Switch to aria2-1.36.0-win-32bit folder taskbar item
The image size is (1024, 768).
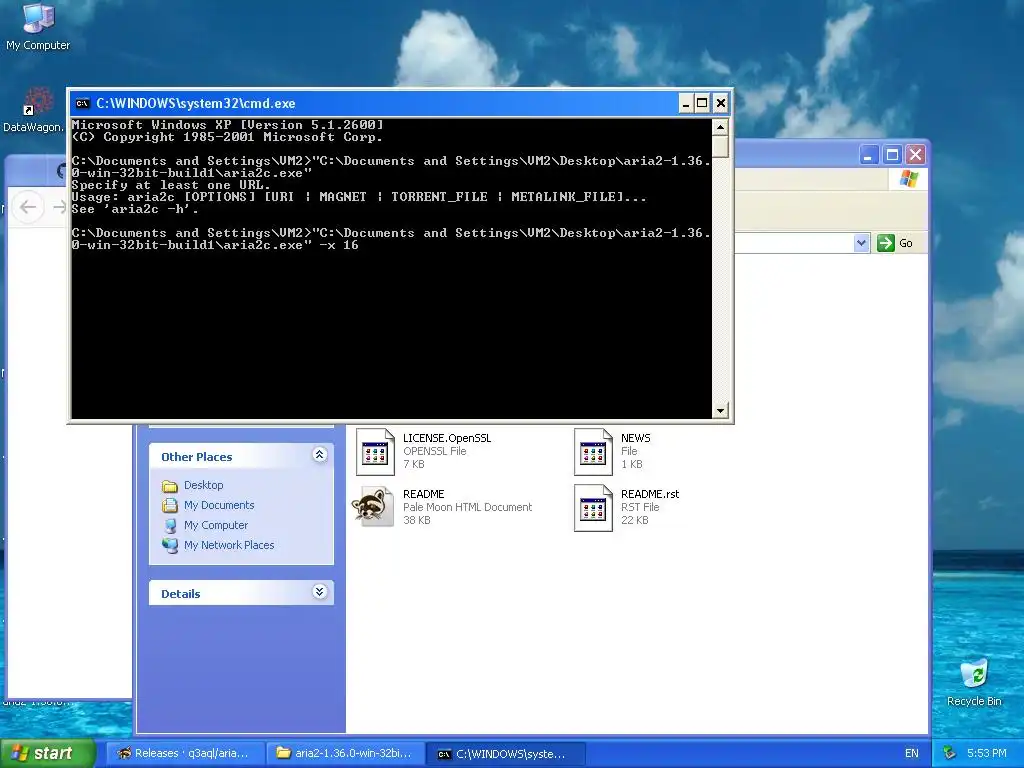pos(345,754)
